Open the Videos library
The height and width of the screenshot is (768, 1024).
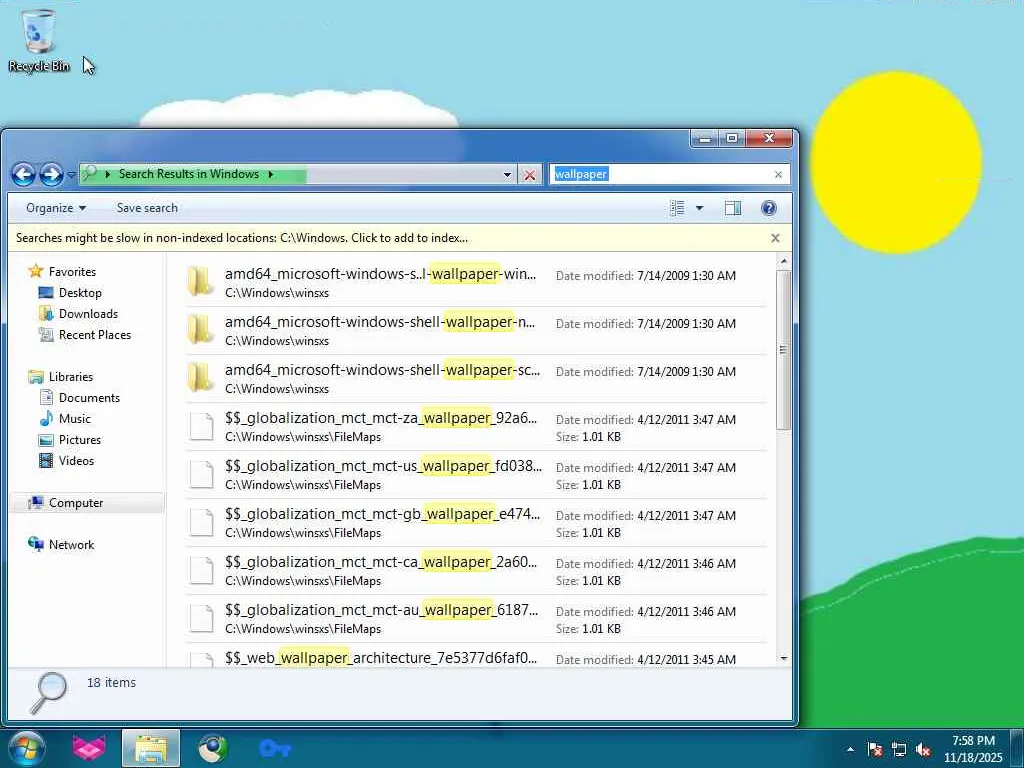[67, 460]
